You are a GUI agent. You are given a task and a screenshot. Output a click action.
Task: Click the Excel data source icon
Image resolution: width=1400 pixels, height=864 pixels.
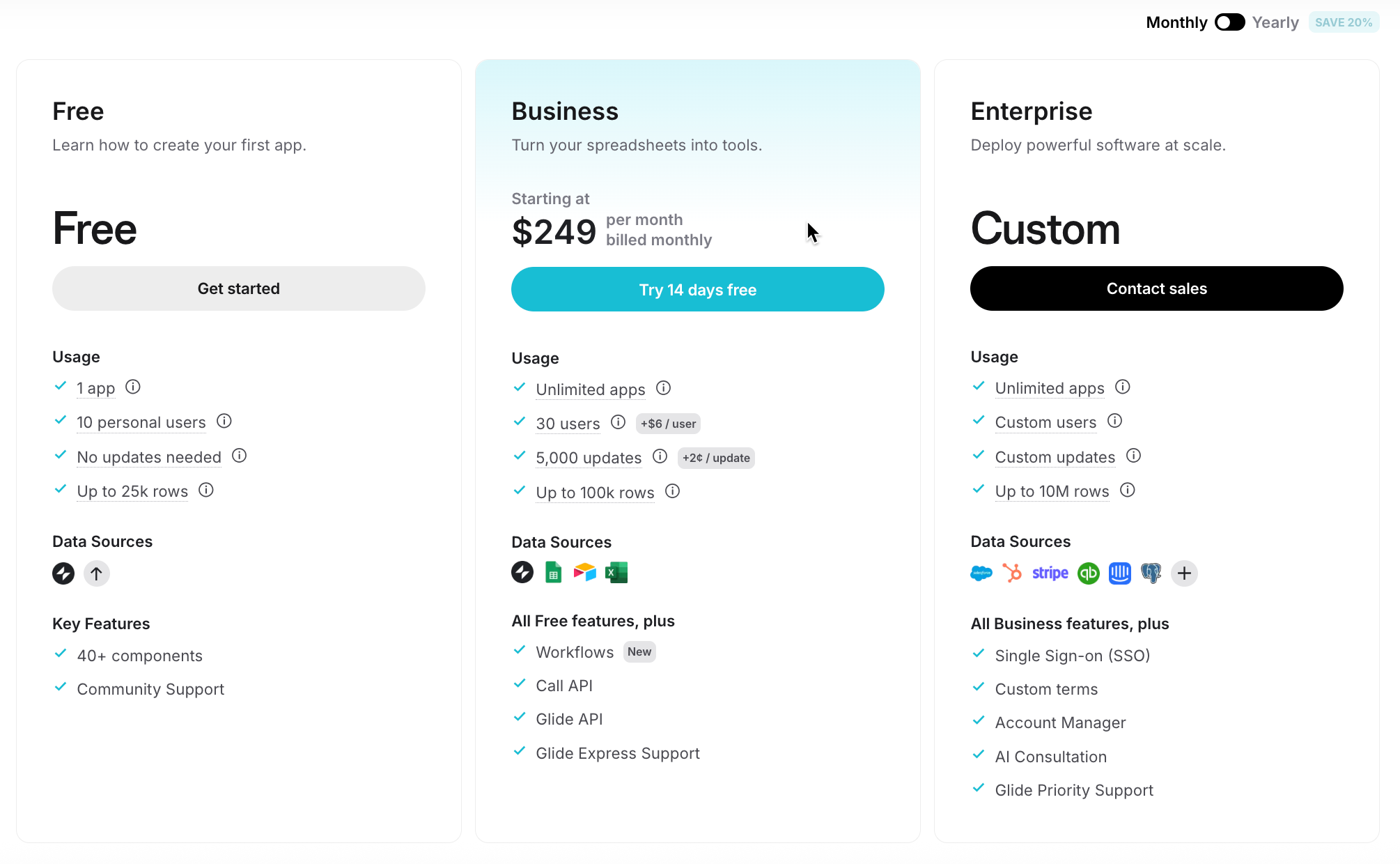(616, 572)
